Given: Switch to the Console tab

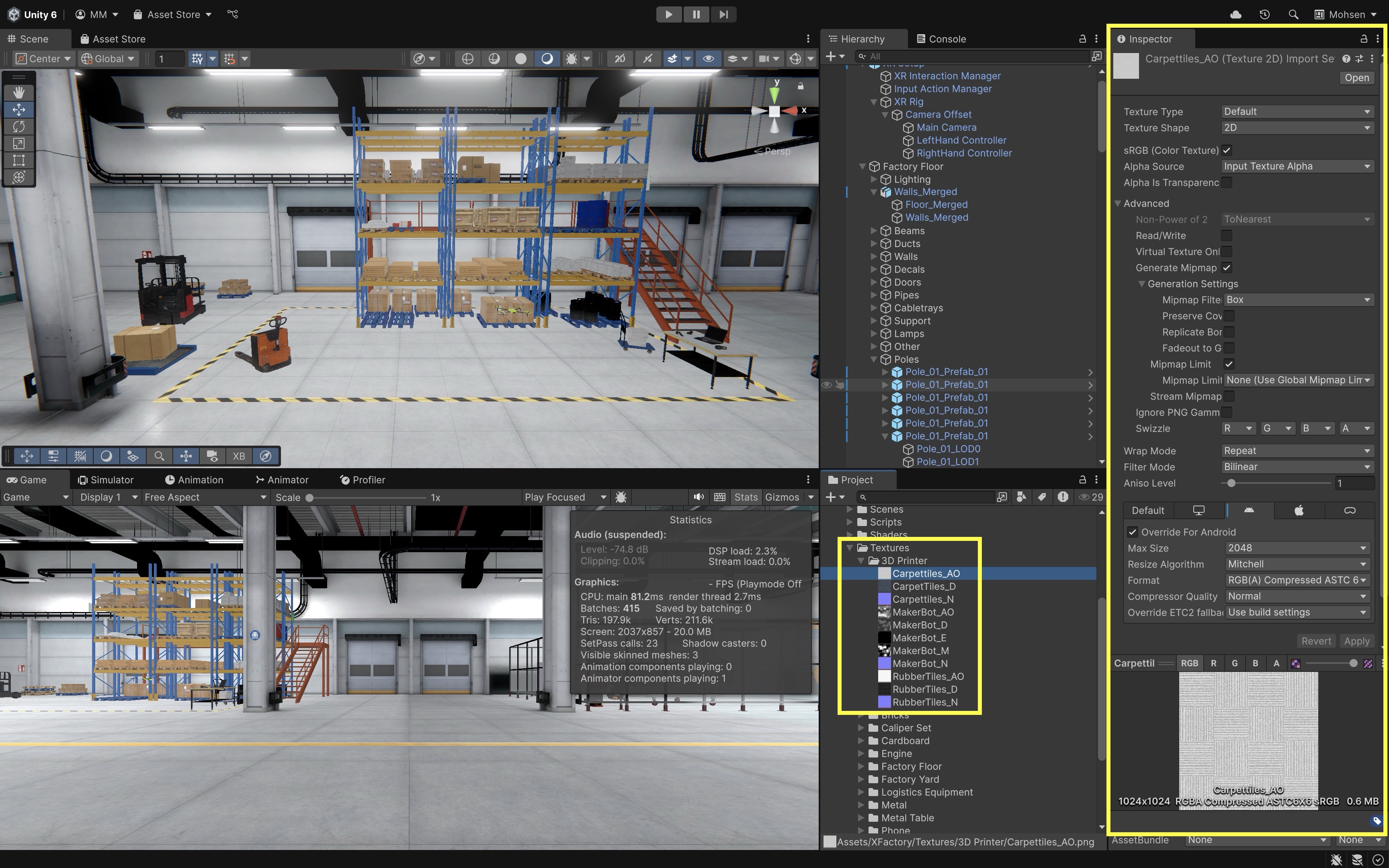Looking at the screenshot, I should 941,39.
